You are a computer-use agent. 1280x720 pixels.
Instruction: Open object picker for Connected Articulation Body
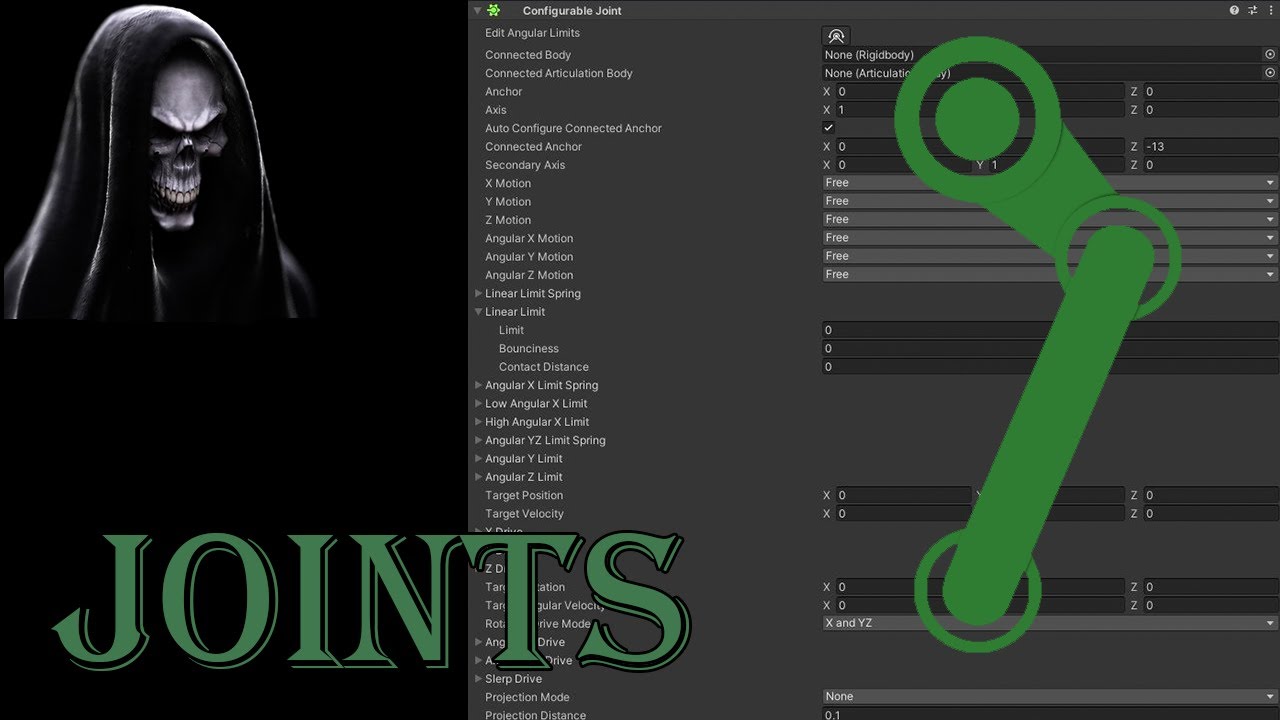(1270, 73)
